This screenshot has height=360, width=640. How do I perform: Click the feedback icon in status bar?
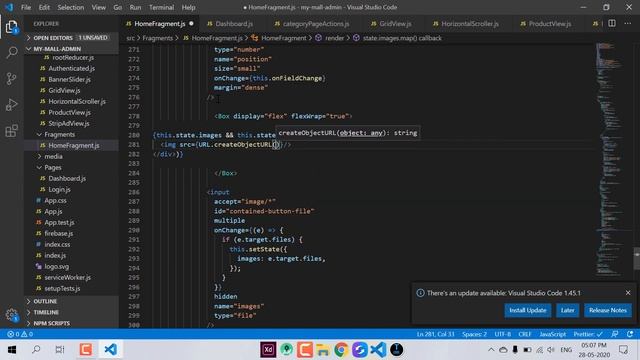tap(615, 334)
